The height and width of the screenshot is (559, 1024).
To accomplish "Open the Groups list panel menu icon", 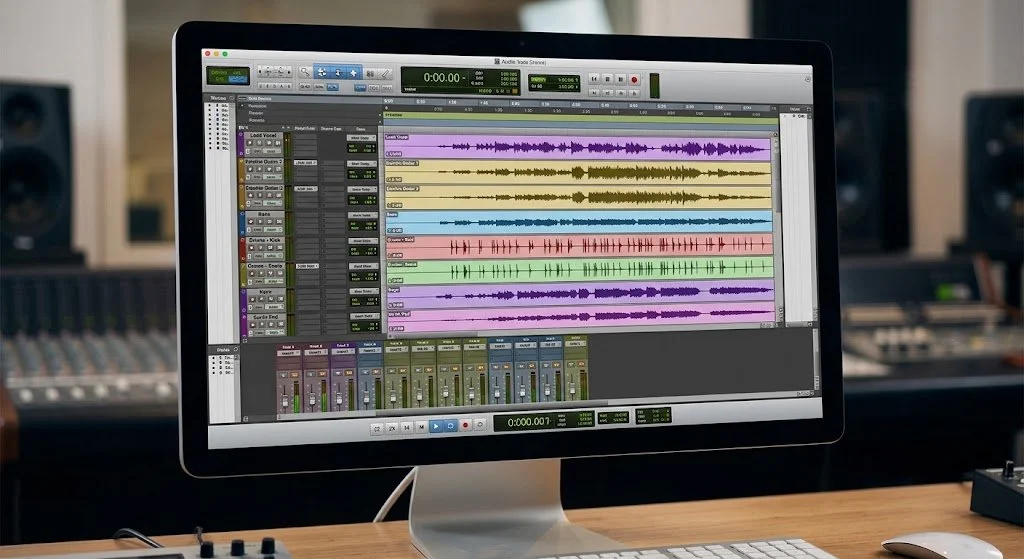I will click(x=236, y=349).
